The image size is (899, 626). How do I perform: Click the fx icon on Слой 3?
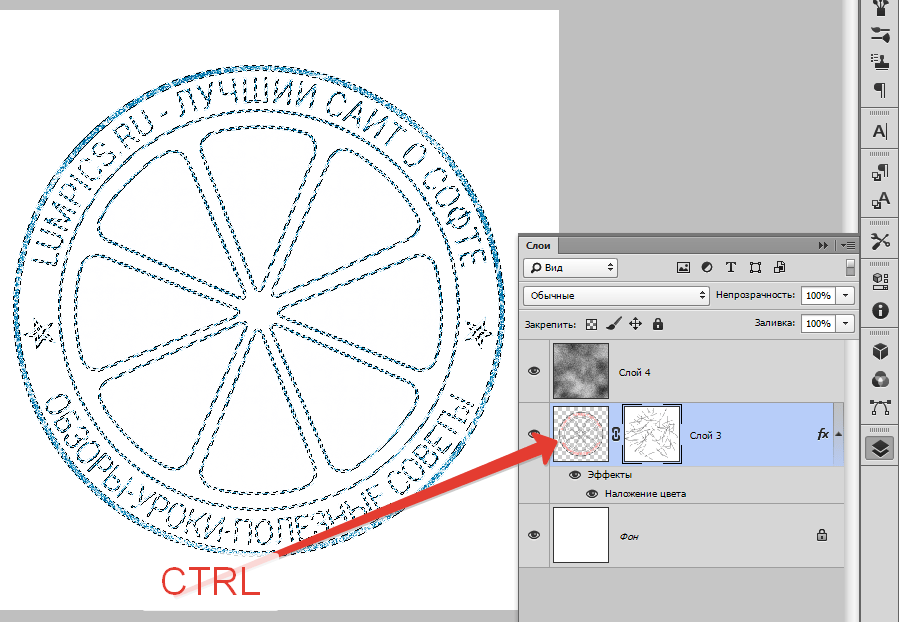[823, 435]
